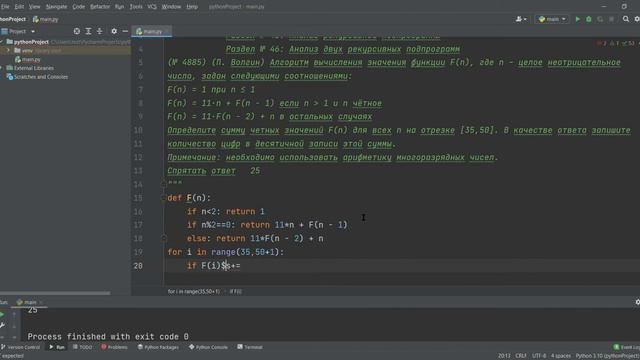Click main.py breadcrumb in navigation bar
The height and width of the screenshot is (360, 640).
click(x=45, y=19)
